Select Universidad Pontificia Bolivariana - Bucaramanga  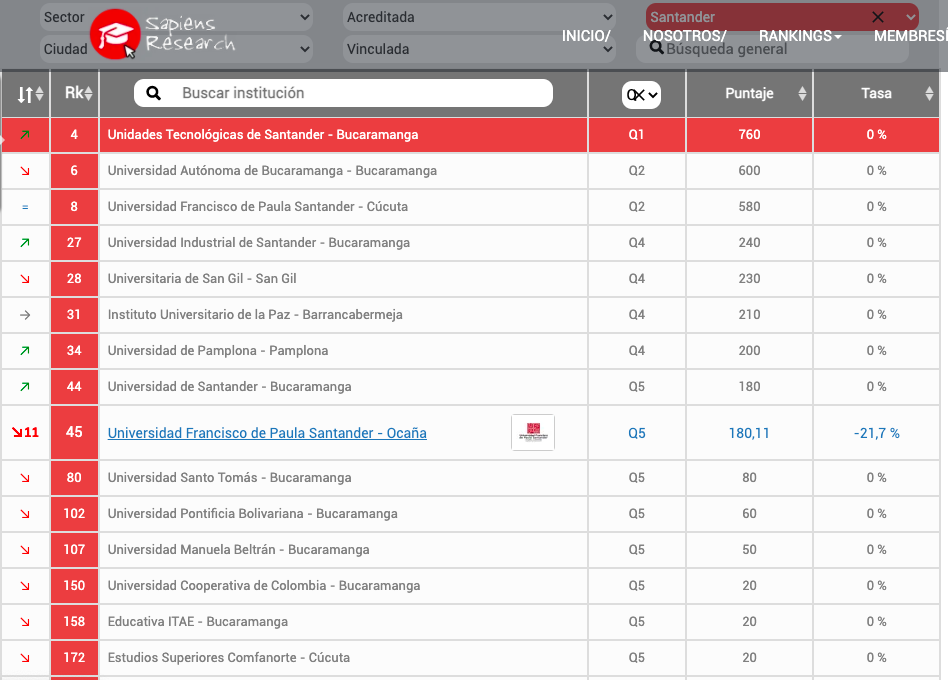[x=253, y=514]
